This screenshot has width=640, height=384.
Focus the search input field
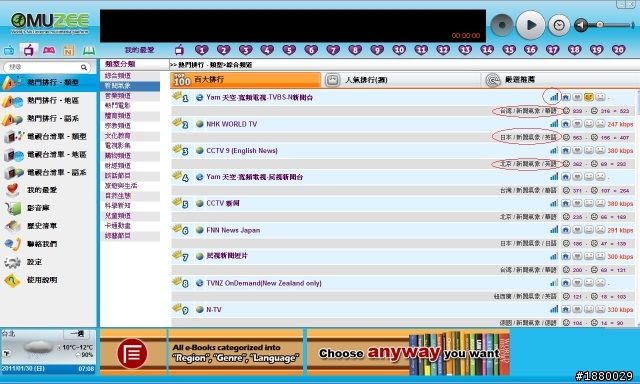point(43,67)
